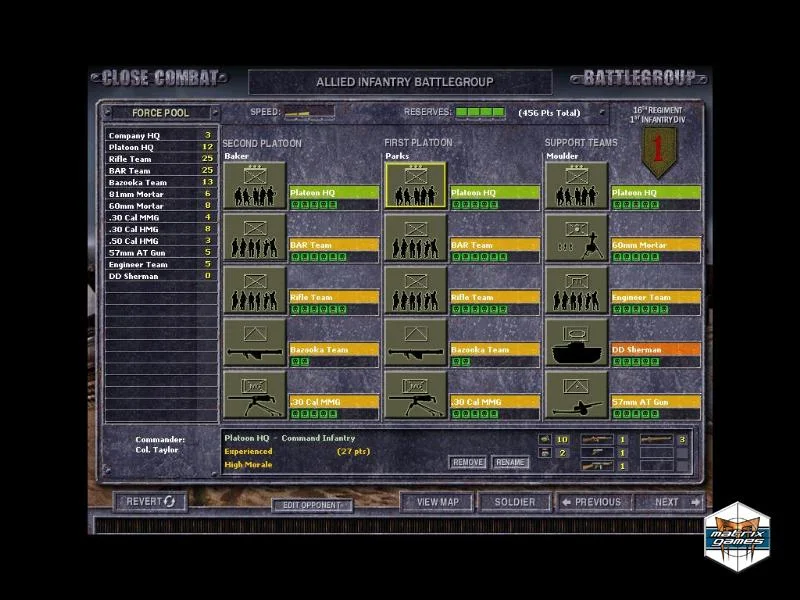Click Baker's Bazooka Team weapon icon
Image resolution: width=800 pixels, height=600 pixels.
pyautogui.click(x=253, y=342)
